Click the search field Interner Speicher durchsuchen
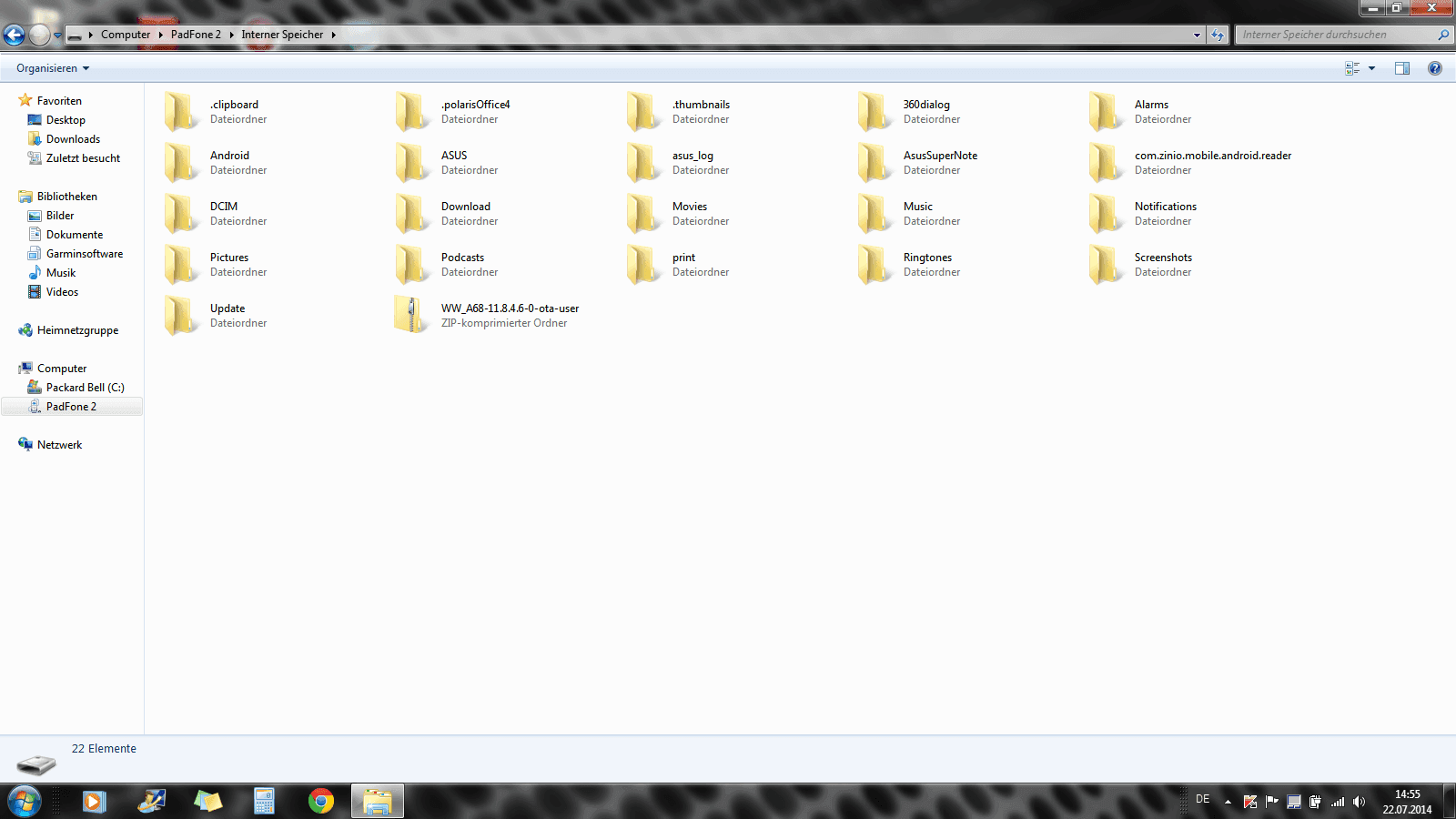This screenshot has width=1456, height=819. [x=1334, y=35]
